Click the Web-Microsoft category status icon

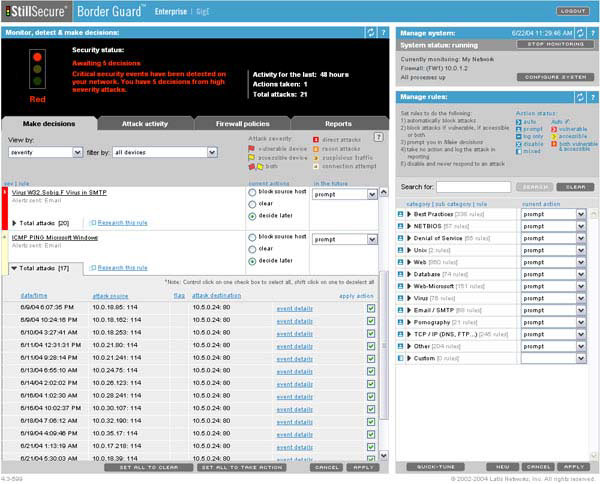pos(400,286)
